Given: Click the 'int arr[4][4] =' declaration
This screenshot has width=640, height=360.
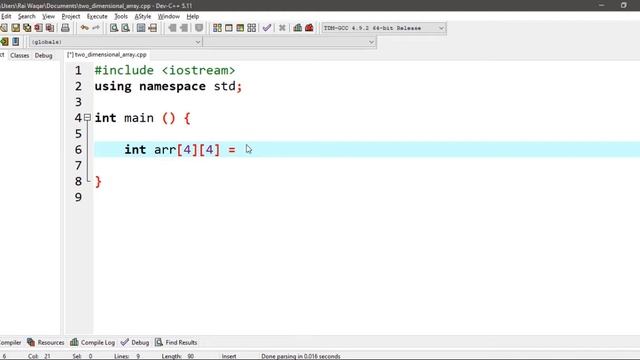Looking at the screenshot, I should [180, 149].
